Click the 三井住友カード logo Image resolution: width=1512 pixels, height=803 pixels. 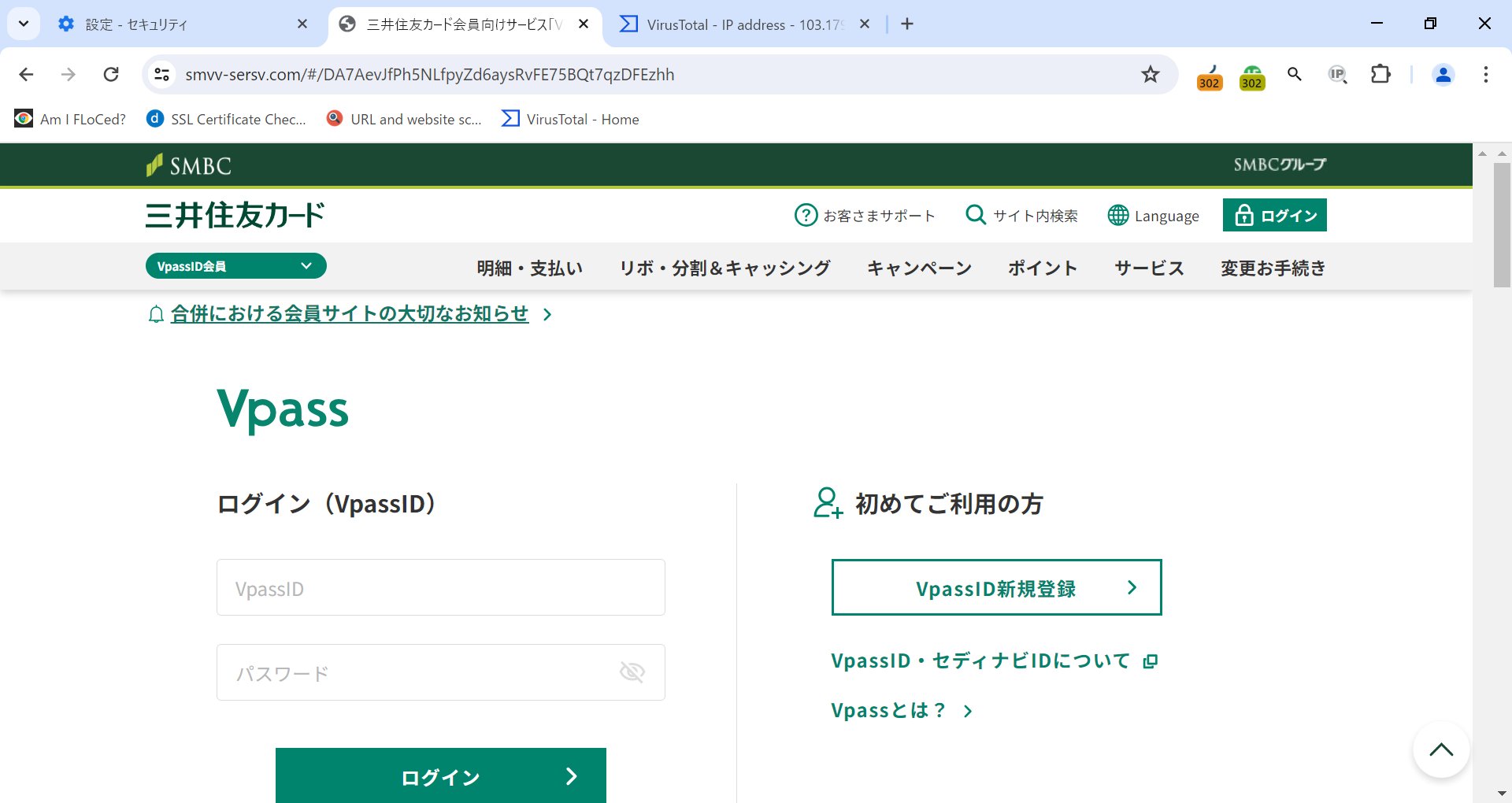[x=235, y=215]
